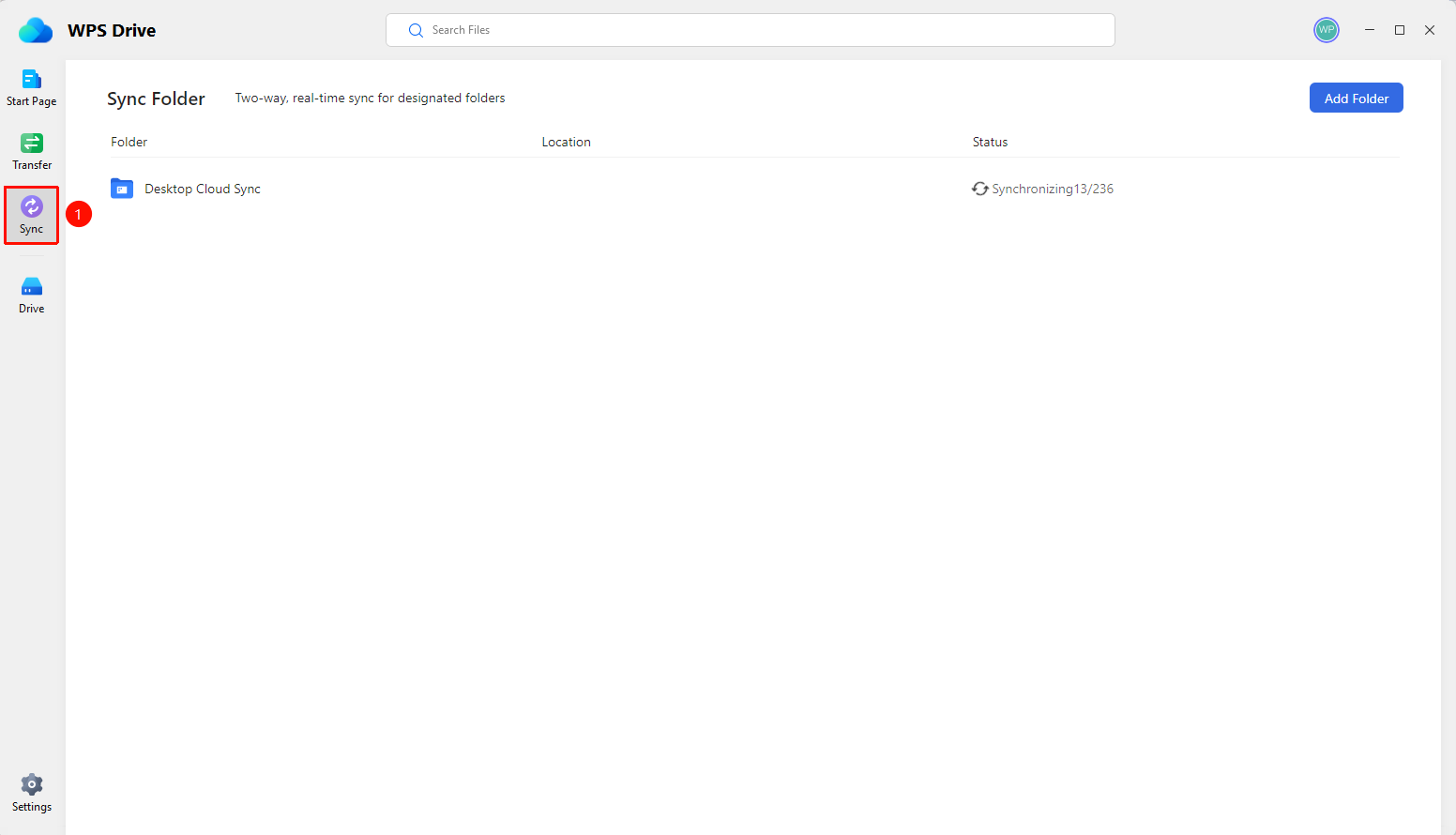Screen dimensions: 1456x835
Task: Click the Desktop Cloud Sync folder icon
Action: pyautogui.click(x=122, y=189)
